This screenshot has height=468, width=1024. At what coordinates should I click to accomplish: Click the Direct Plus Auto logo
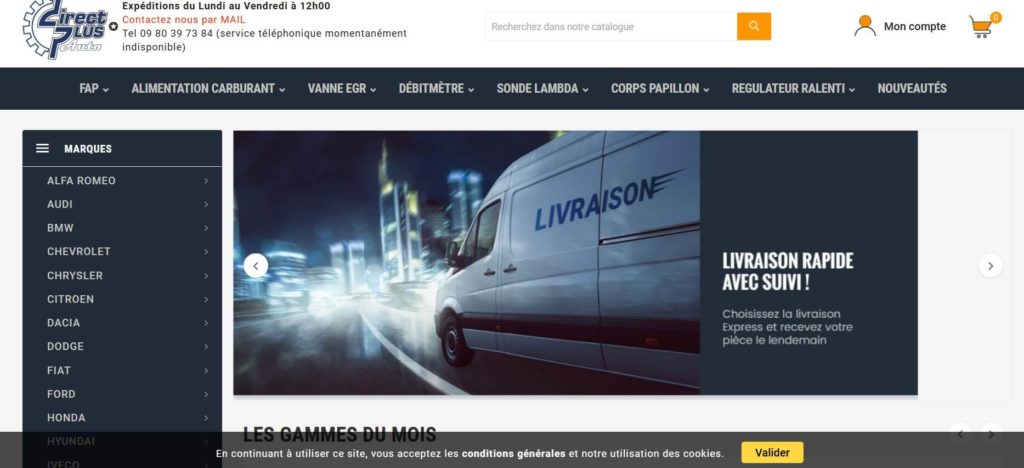pyautogui.click(x=65, y=29)
